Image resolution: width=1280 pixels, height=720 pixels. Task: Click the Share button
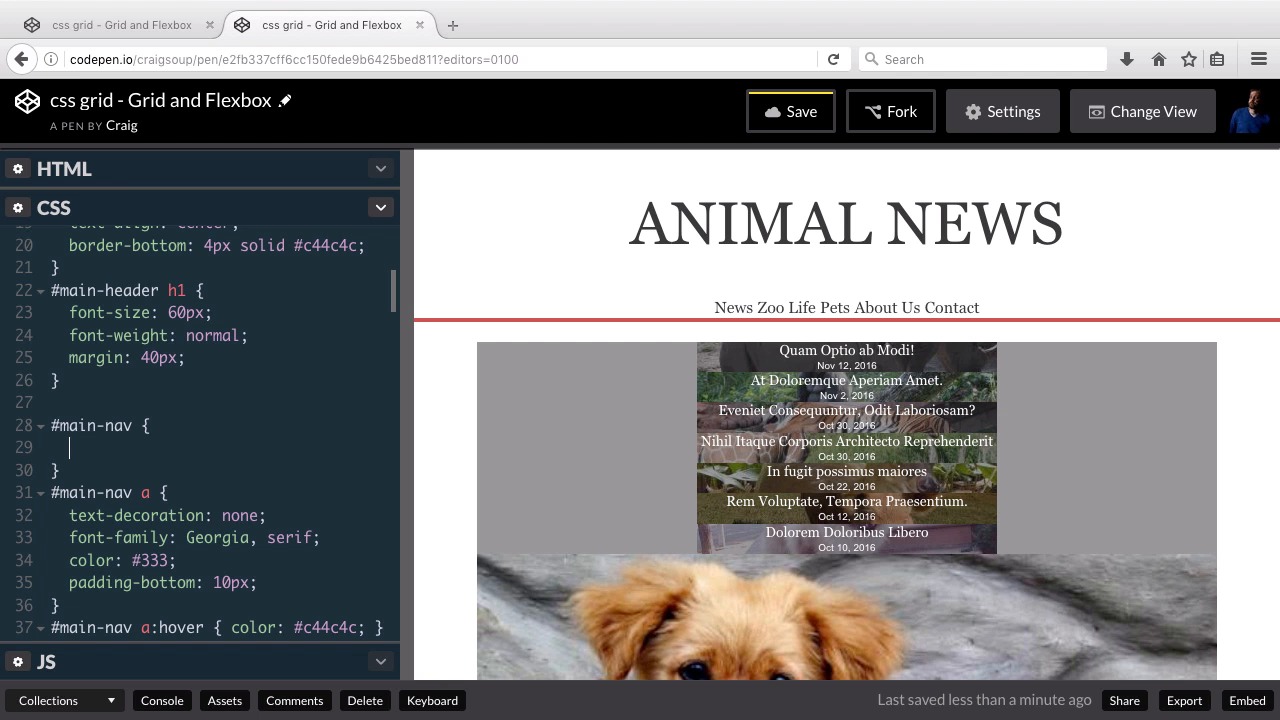pos(1124,701)
